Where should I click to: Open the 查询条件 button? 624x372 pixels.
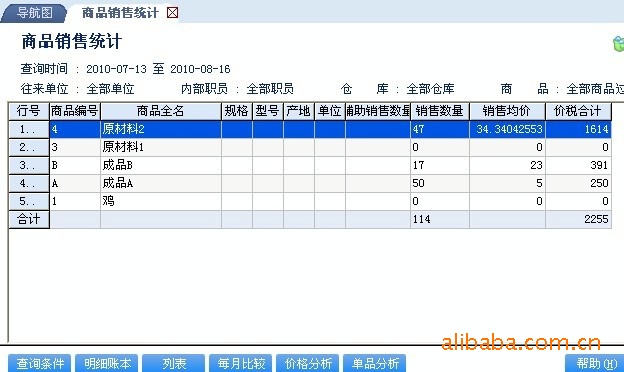[40, 363]
